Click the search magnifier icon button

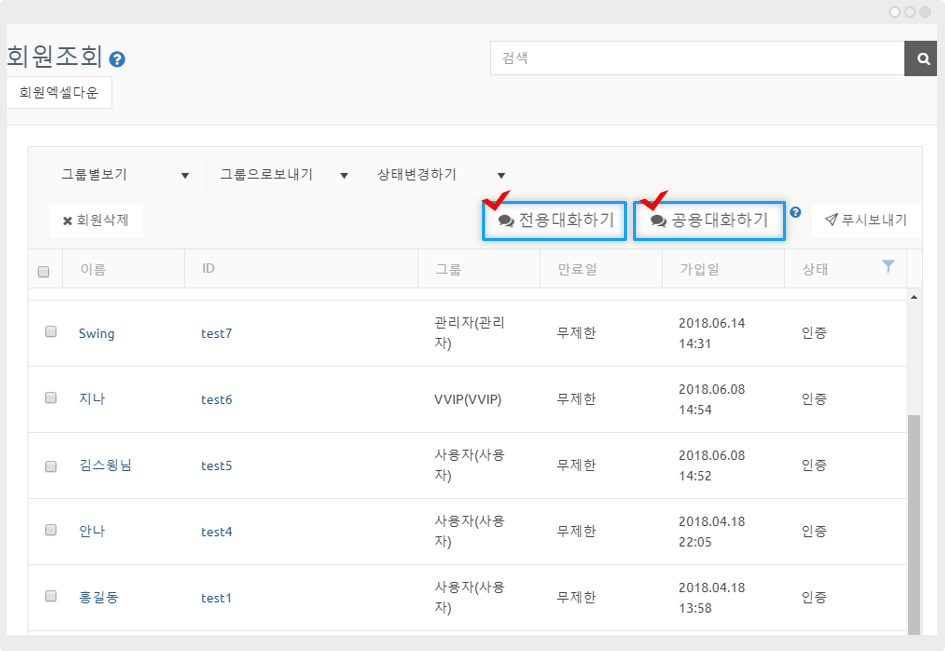tap(920, 58)
